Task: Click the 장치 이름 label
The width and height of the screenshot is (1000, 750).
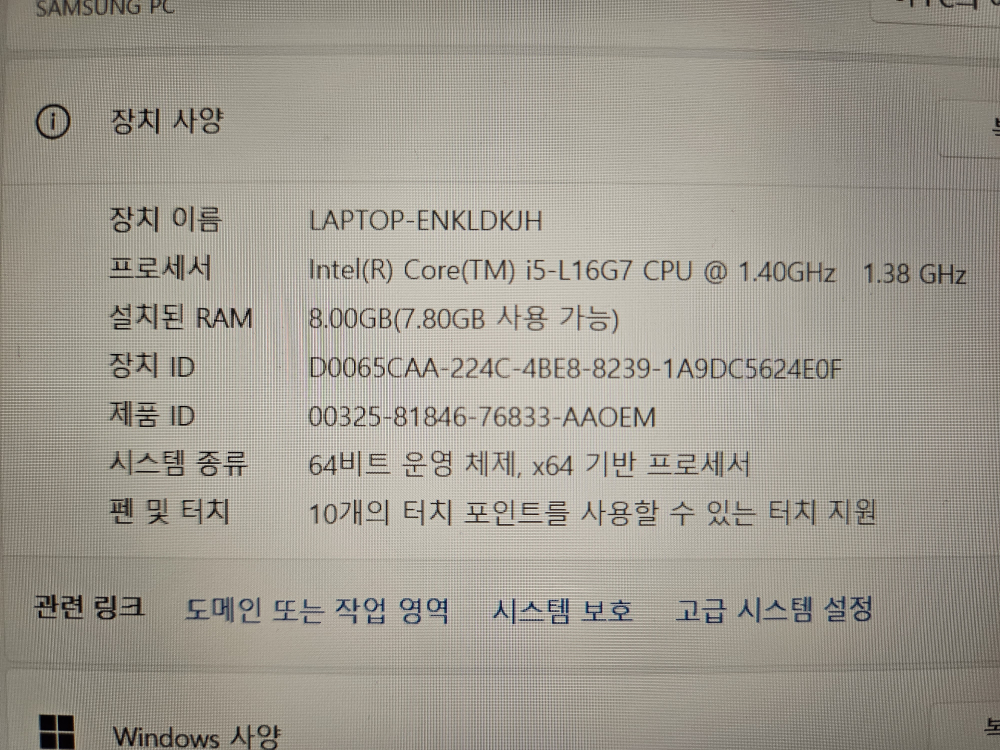Action: click(166, 219)
